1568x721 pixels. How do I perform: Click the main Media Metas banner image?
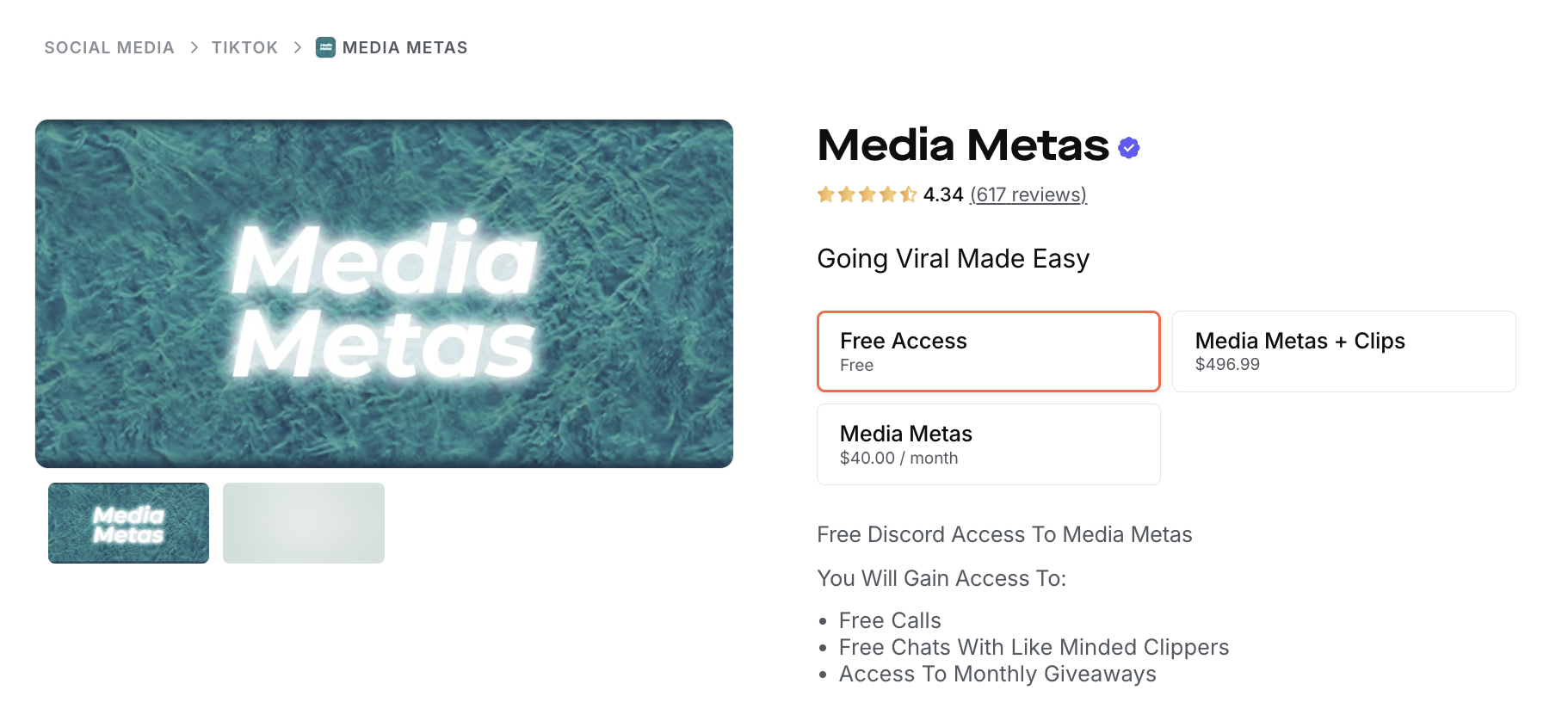tap(384, 293)
